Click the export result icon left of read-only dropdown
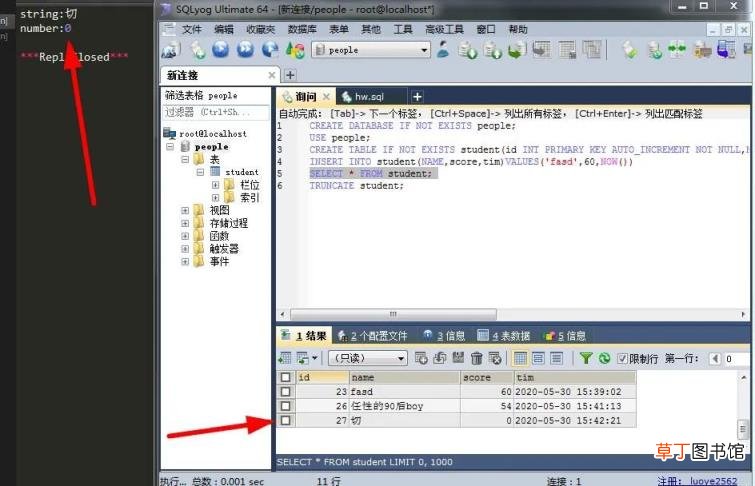 tap(285, 358)
